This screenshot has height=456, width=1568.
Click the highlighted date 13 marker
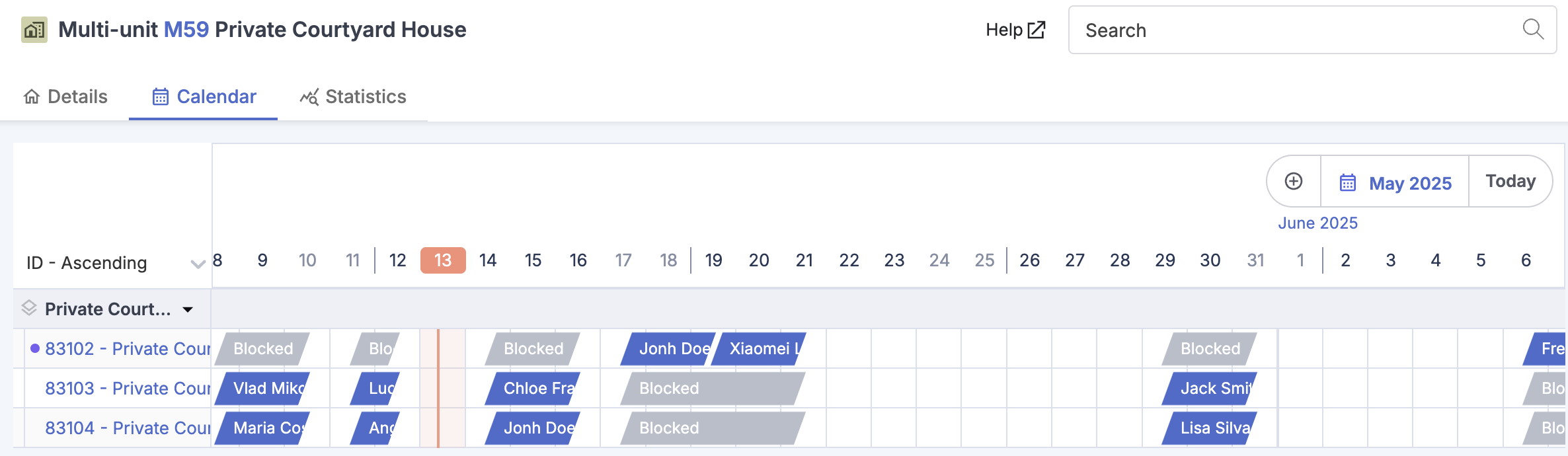pyautogui.click(x=442, y=260)
